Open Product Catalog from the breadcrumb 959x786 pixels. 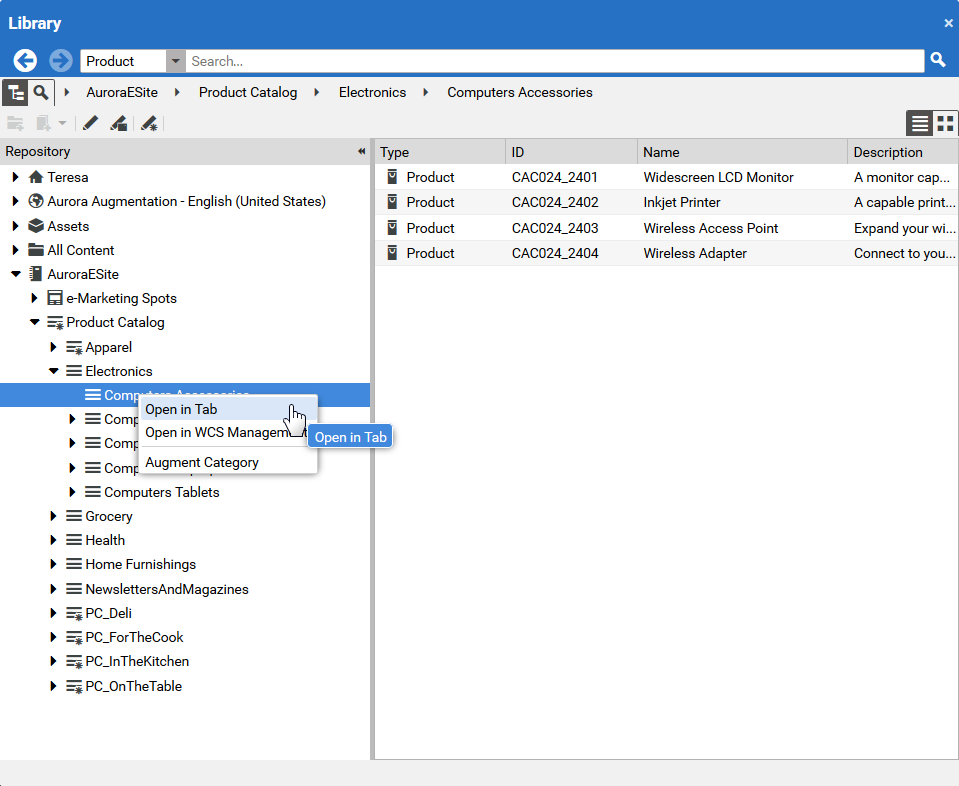[x=247, y=92]
